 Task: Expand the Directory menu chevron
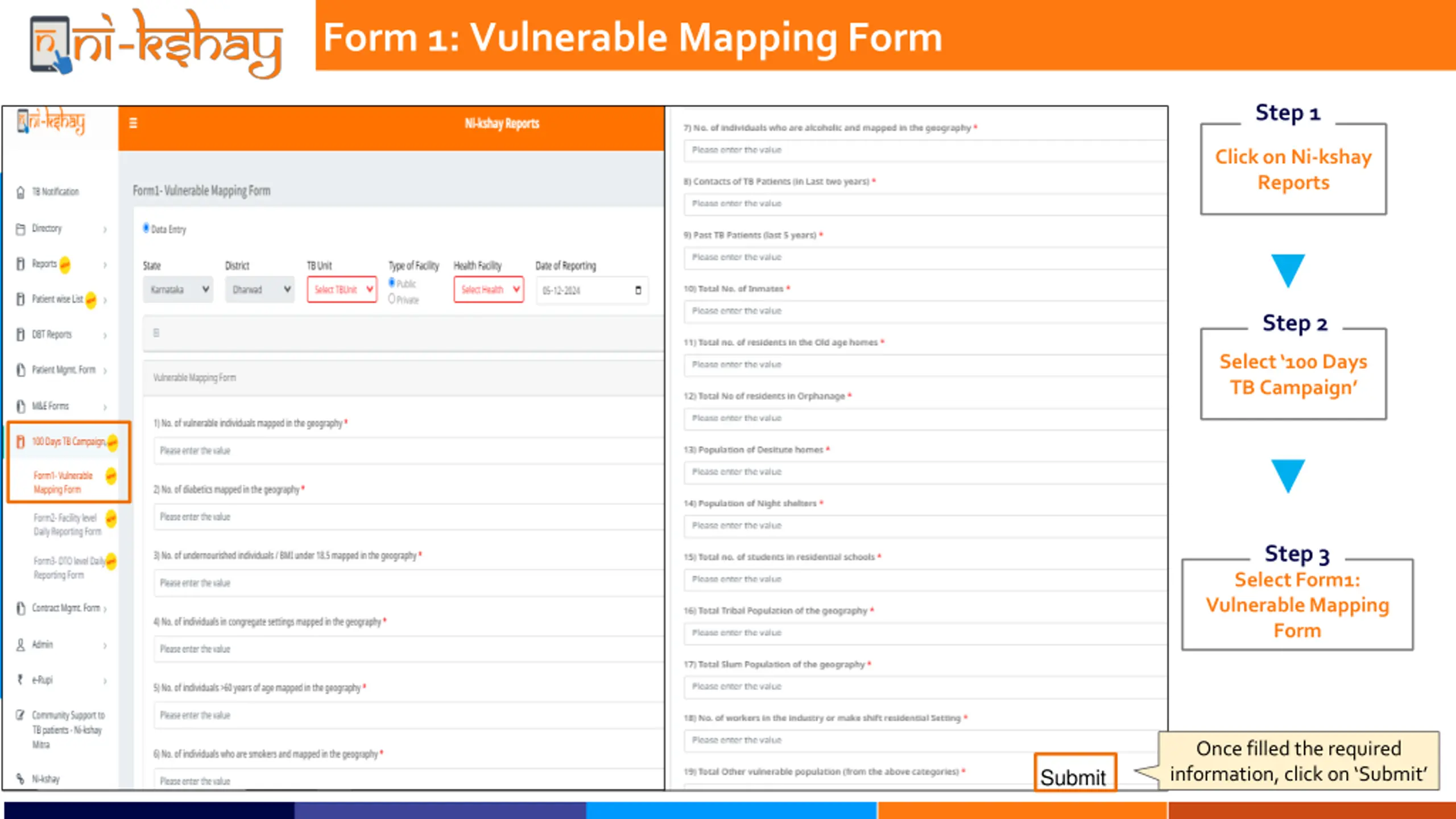click(x=105, y=229)
